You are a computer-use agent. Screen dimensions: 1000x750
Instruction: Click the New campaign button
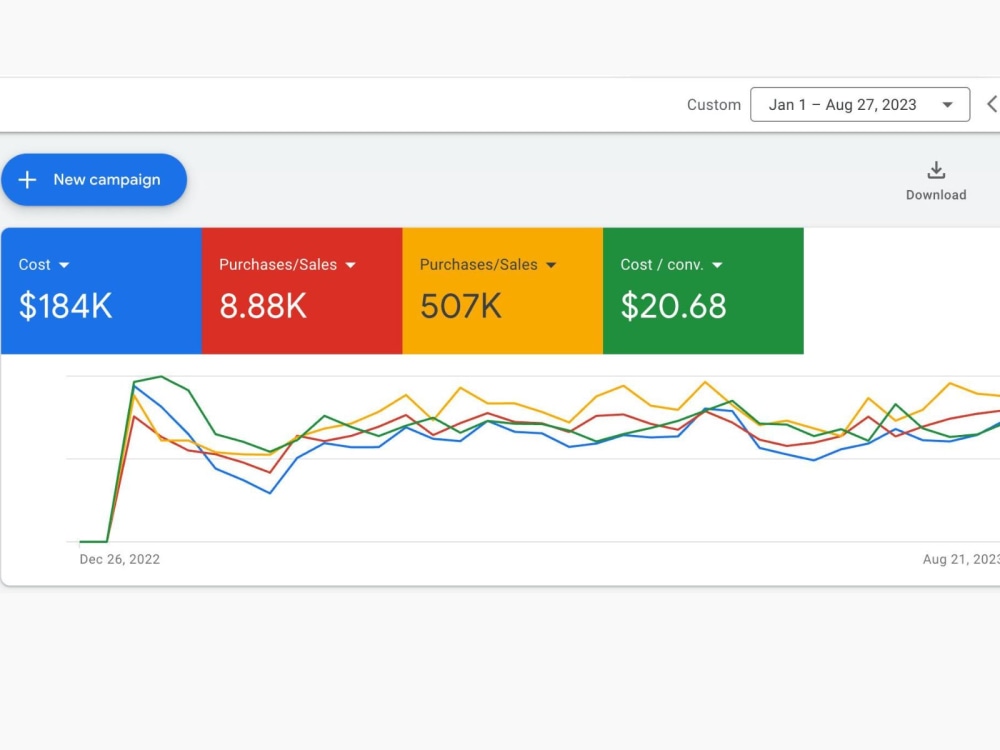94,180
